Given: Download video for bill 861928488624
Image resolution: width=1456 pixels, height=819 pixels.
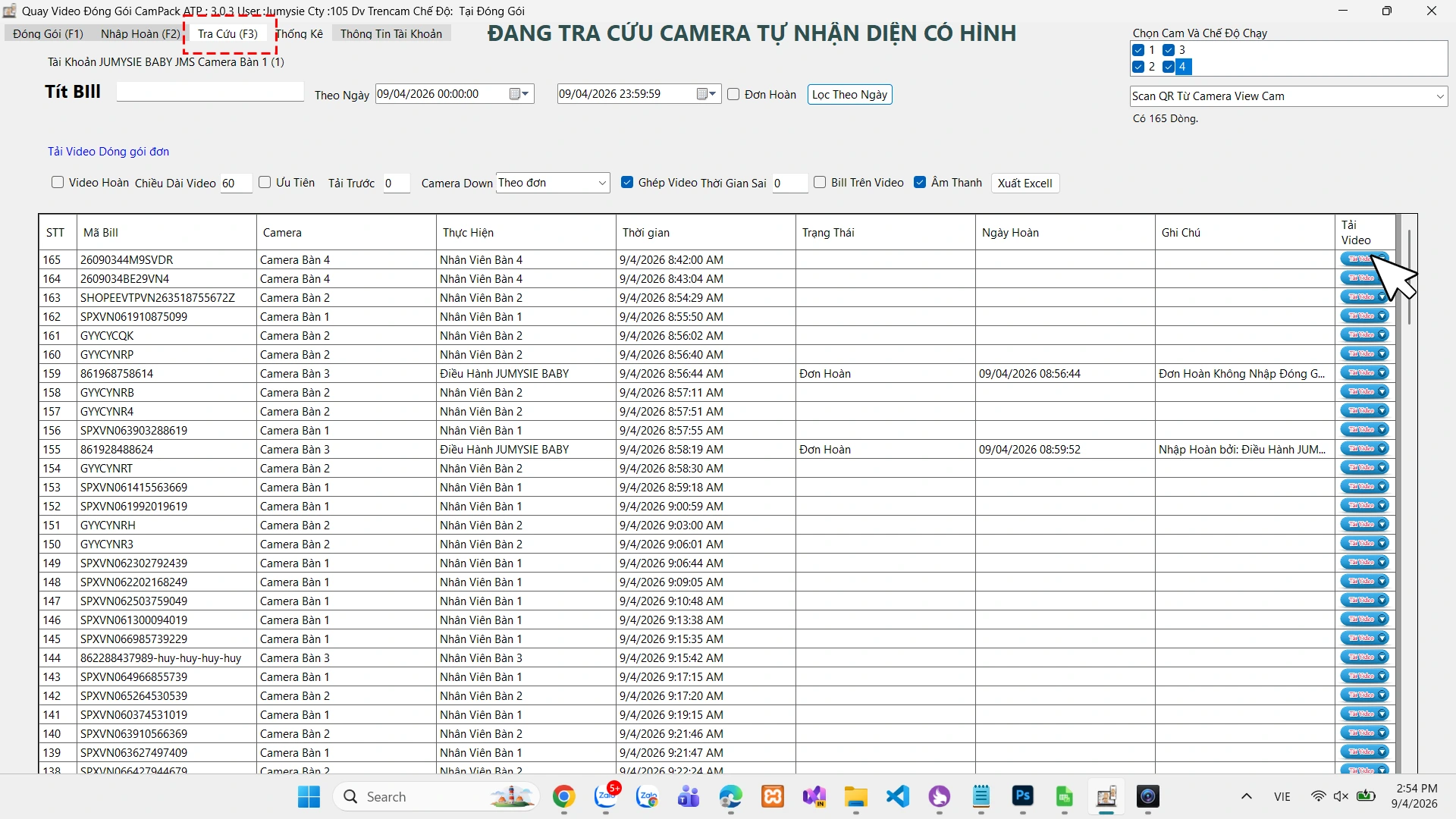Looking at the screenshot, I should click(x=1364, y=449).
